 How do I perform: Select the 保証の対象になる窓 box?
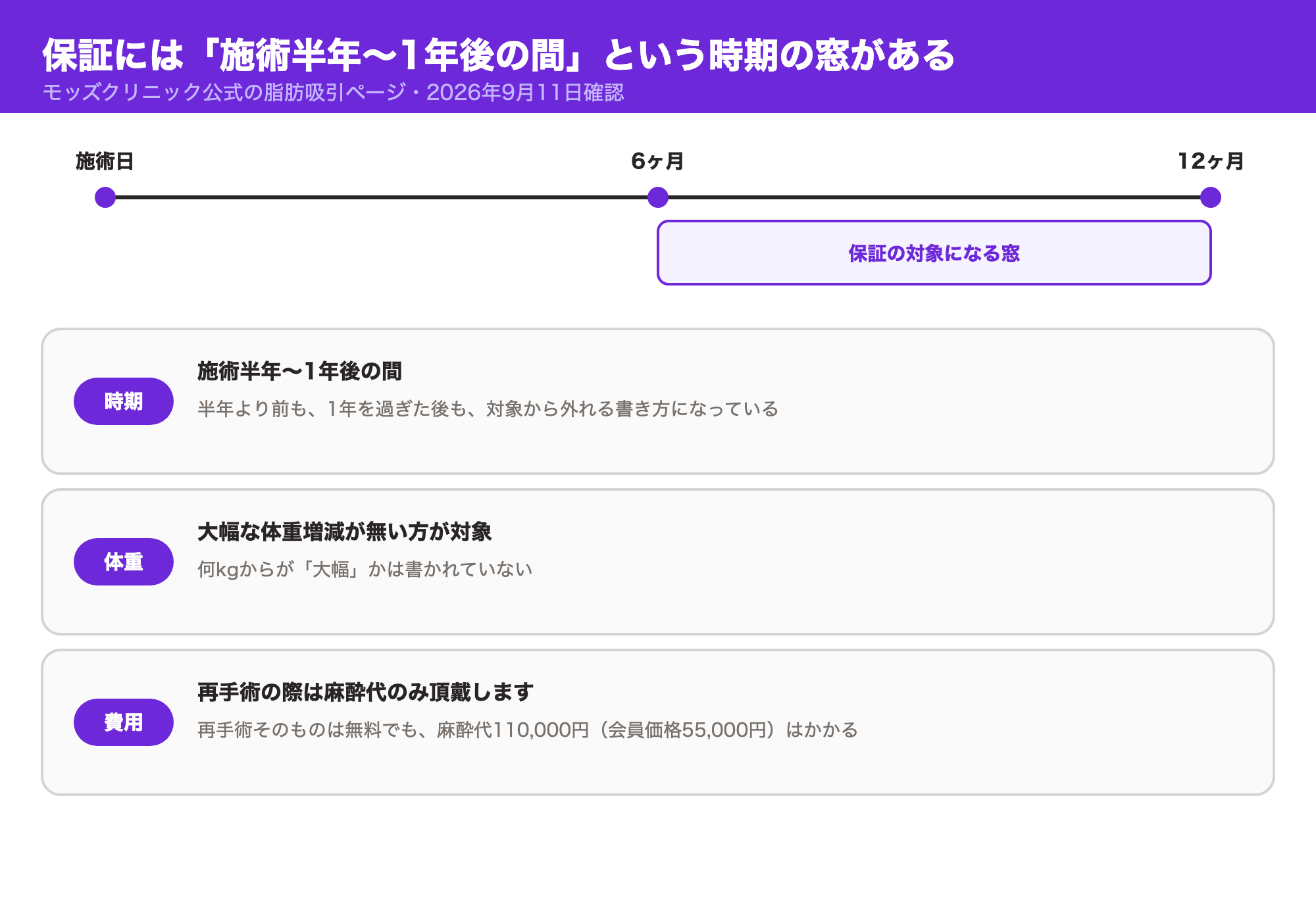(934, 253)
